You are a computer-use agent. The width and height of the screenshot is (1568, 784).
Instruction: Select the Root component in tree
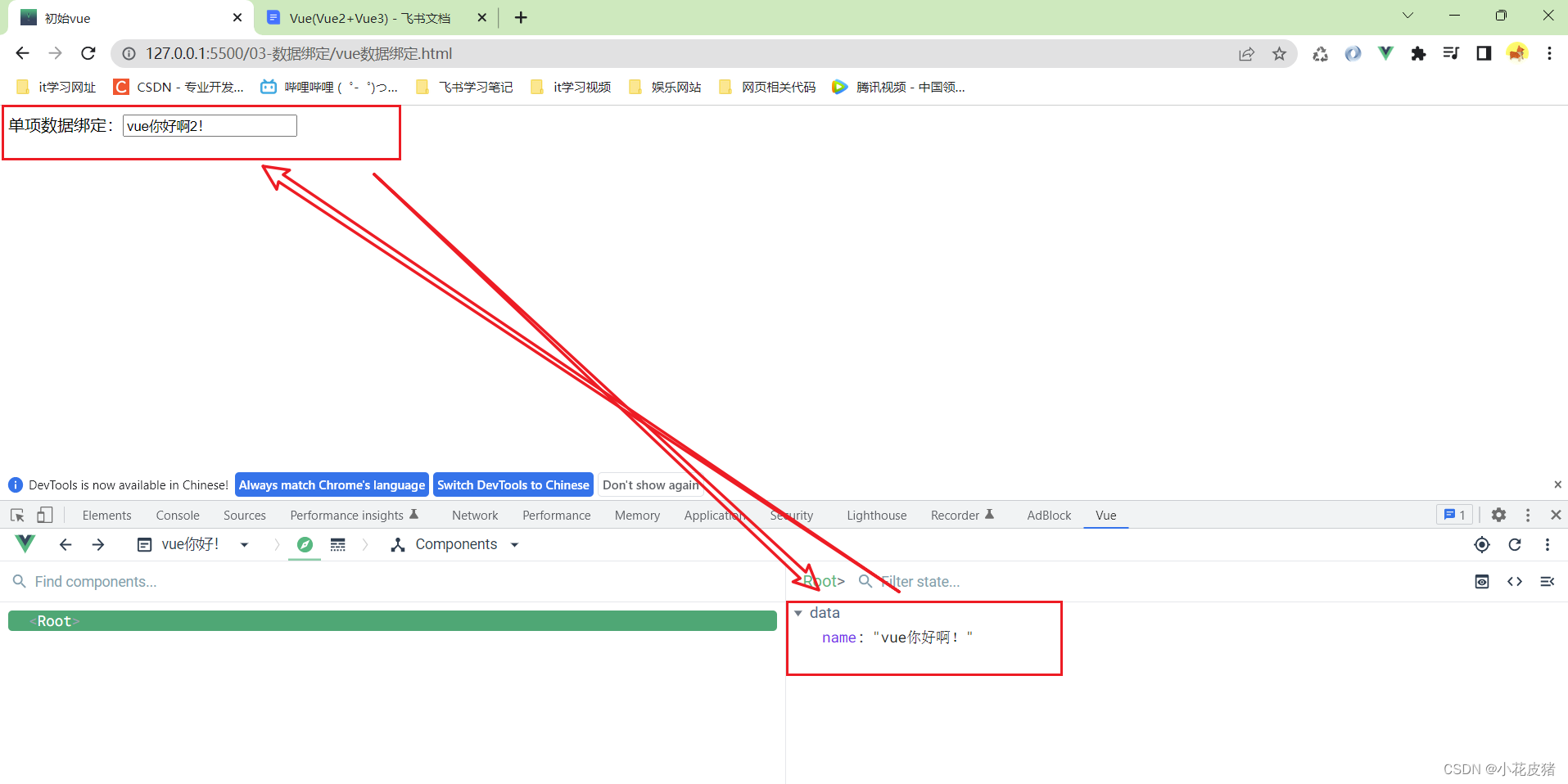pos(392,621)
